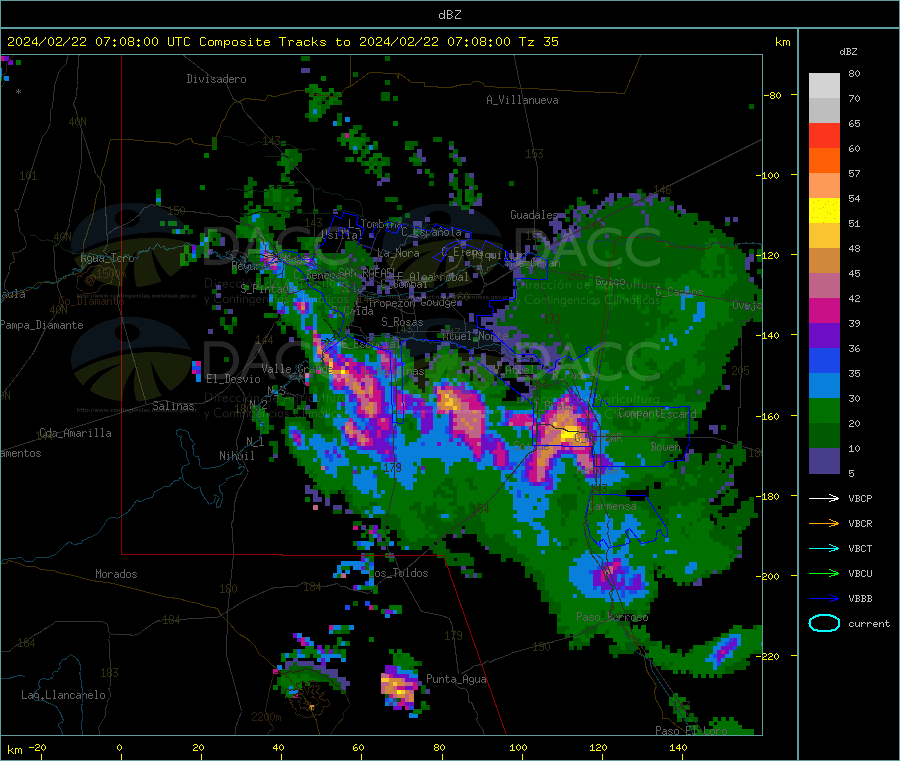The image size is (900, 761).
Task: Click the 'Divisadero' map label
Action: [216, 79]
